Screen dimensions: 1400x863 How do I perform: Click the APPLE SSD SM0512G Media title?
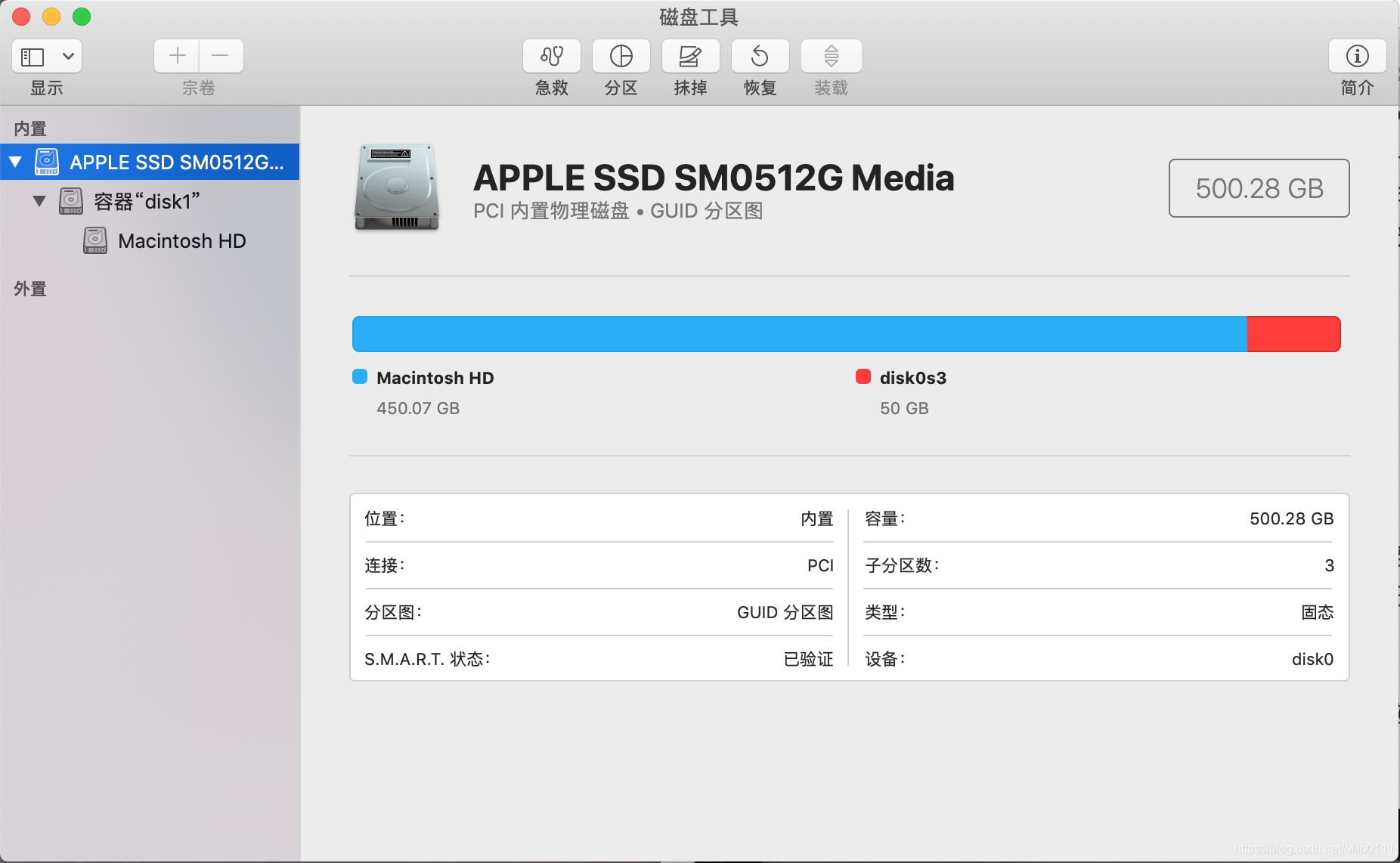click(x=714, y=178)
